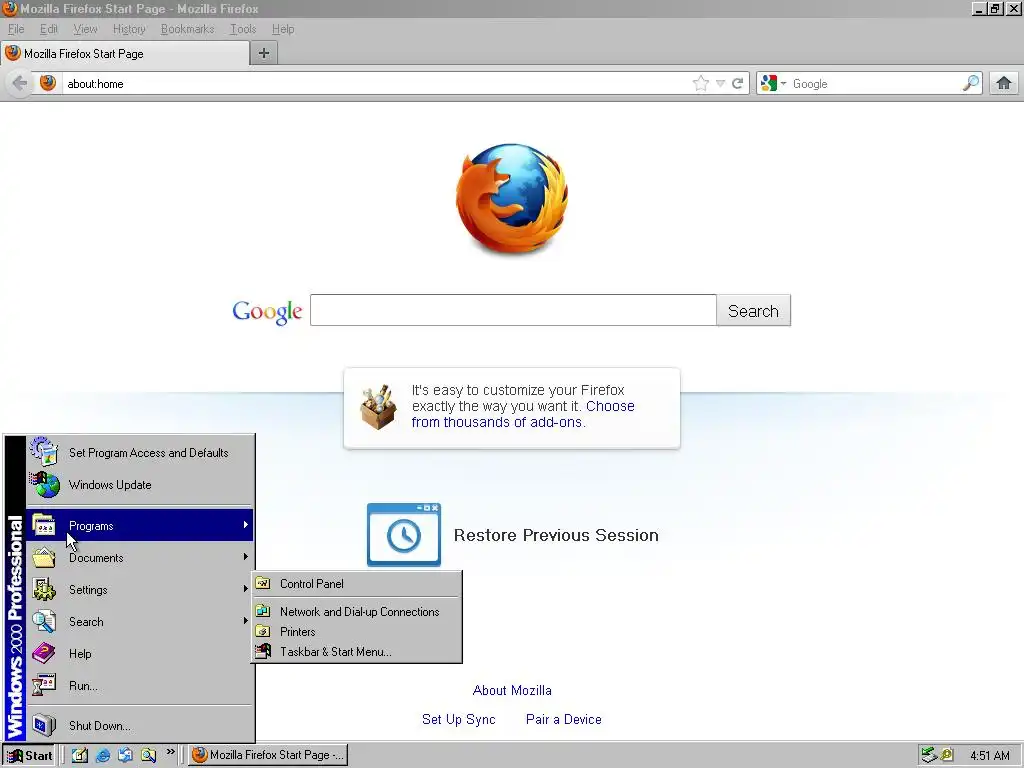Click the folder search quick launch icon

coord(148,755)
